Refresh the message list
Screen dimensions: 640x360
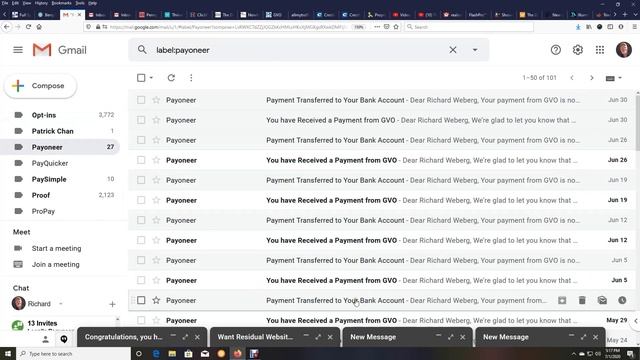(x=171, y=78)
